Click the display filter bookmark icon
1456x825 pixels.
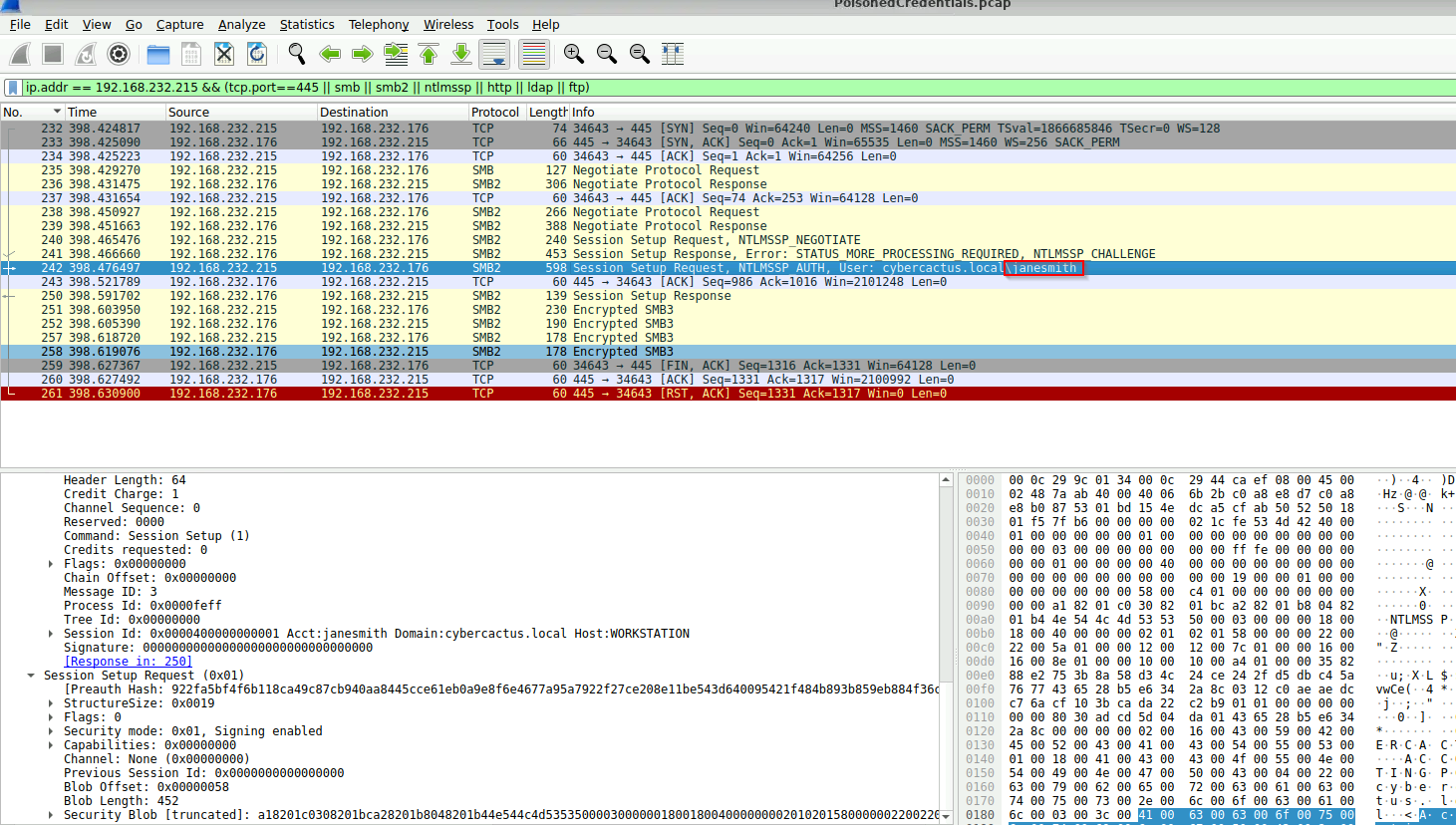coord(13,88)
